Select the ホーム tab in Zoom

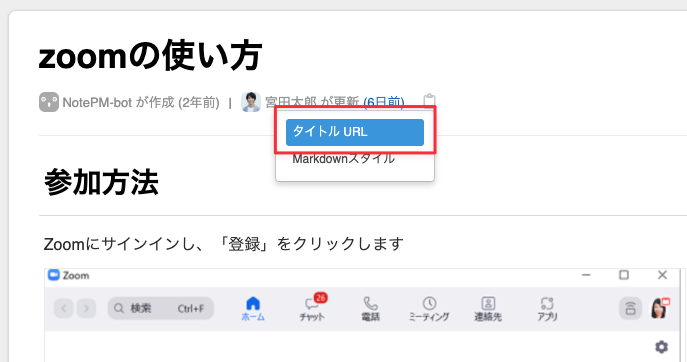pyautogui.click(x=253, y=309)
